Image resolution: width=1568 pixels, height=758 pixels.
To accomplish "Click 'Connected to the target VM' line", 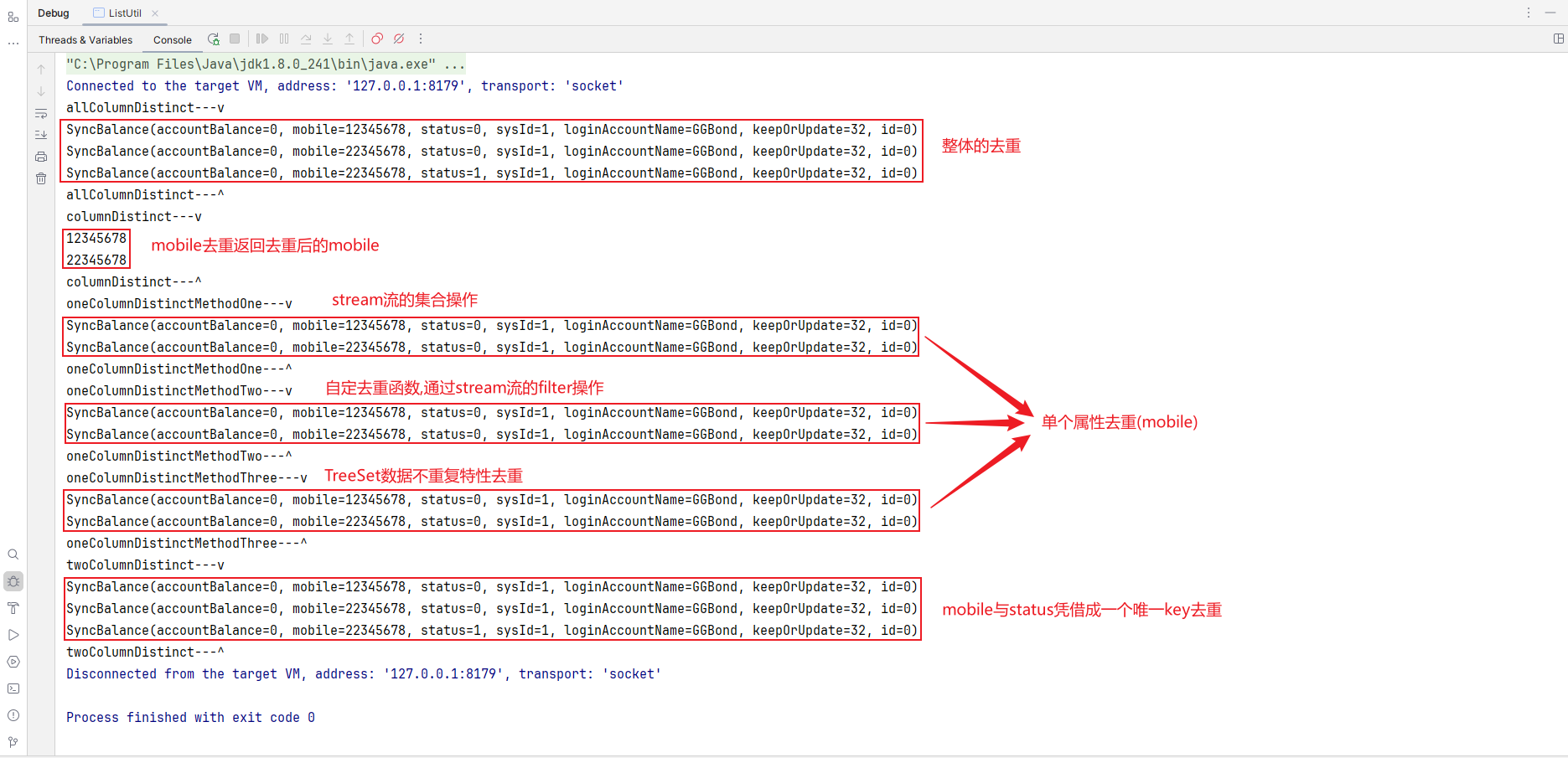I will (344, 86).
